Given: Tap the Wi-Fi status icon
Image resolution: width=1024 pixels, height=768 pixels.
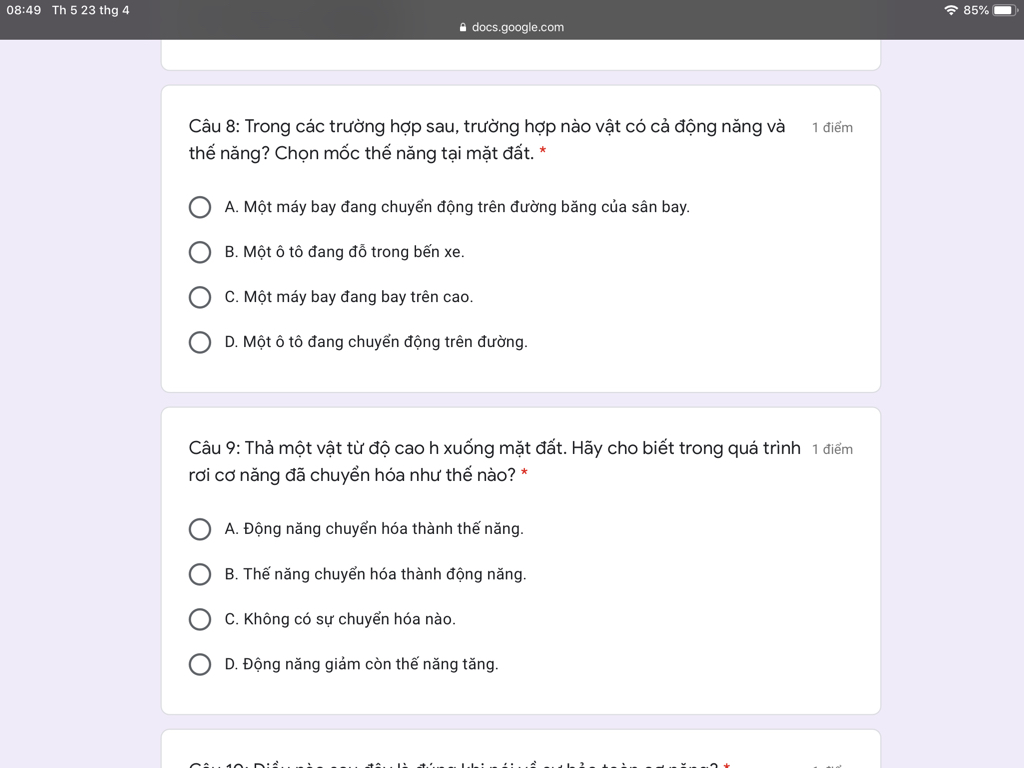Looking at the screenshot, I should coord(951,10).
